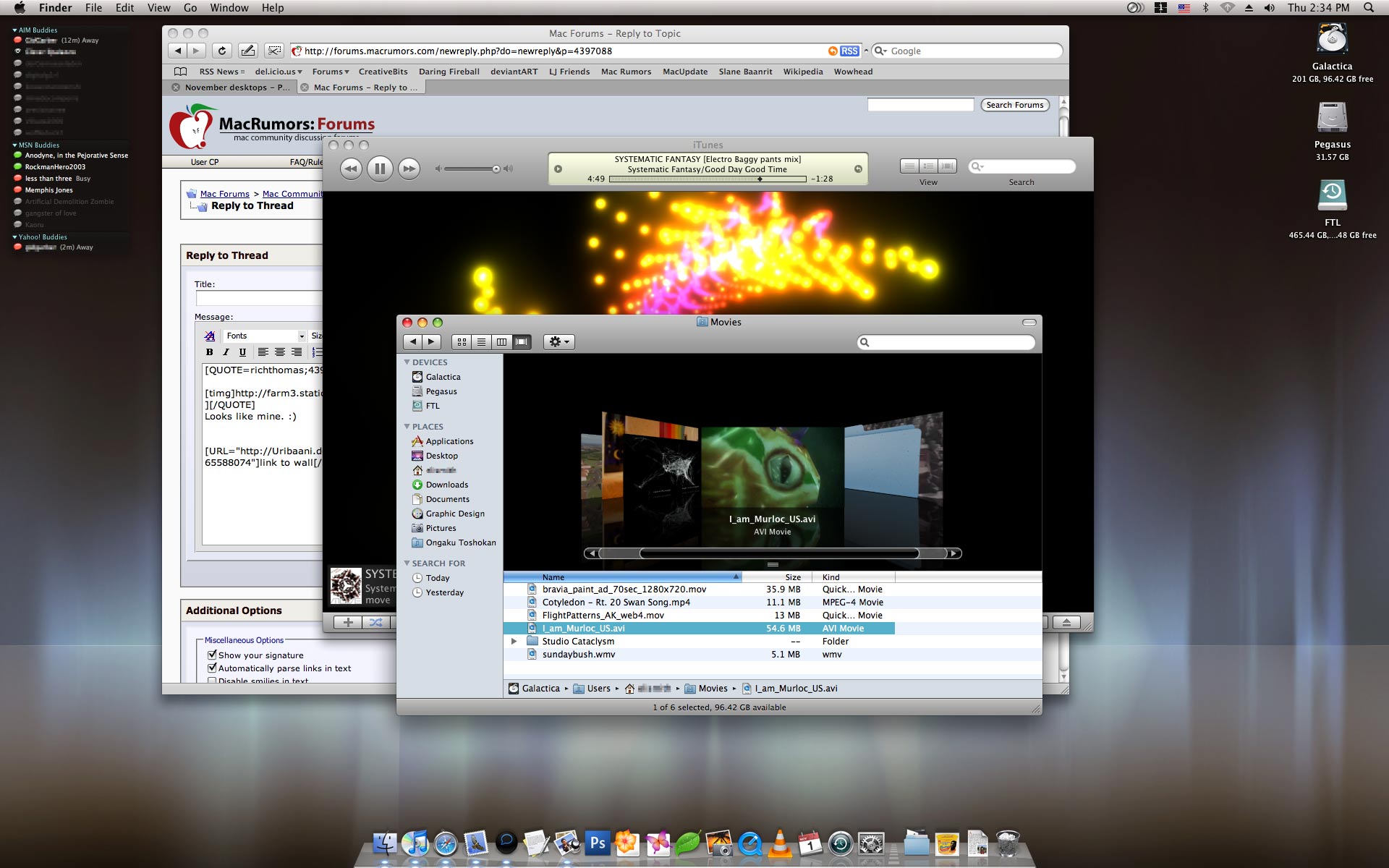Switch Finder to column view
1389x868 pixels.
[x=501, y=342]
